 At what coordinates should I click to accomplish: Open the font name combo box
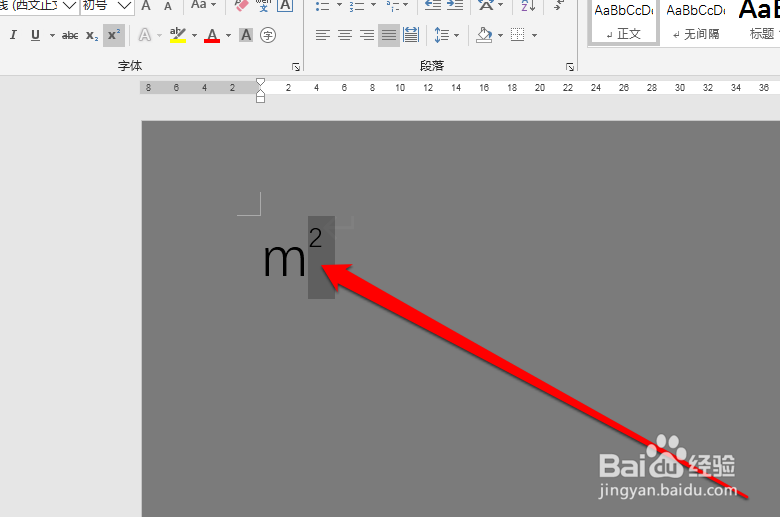click(x=39, y=5)
